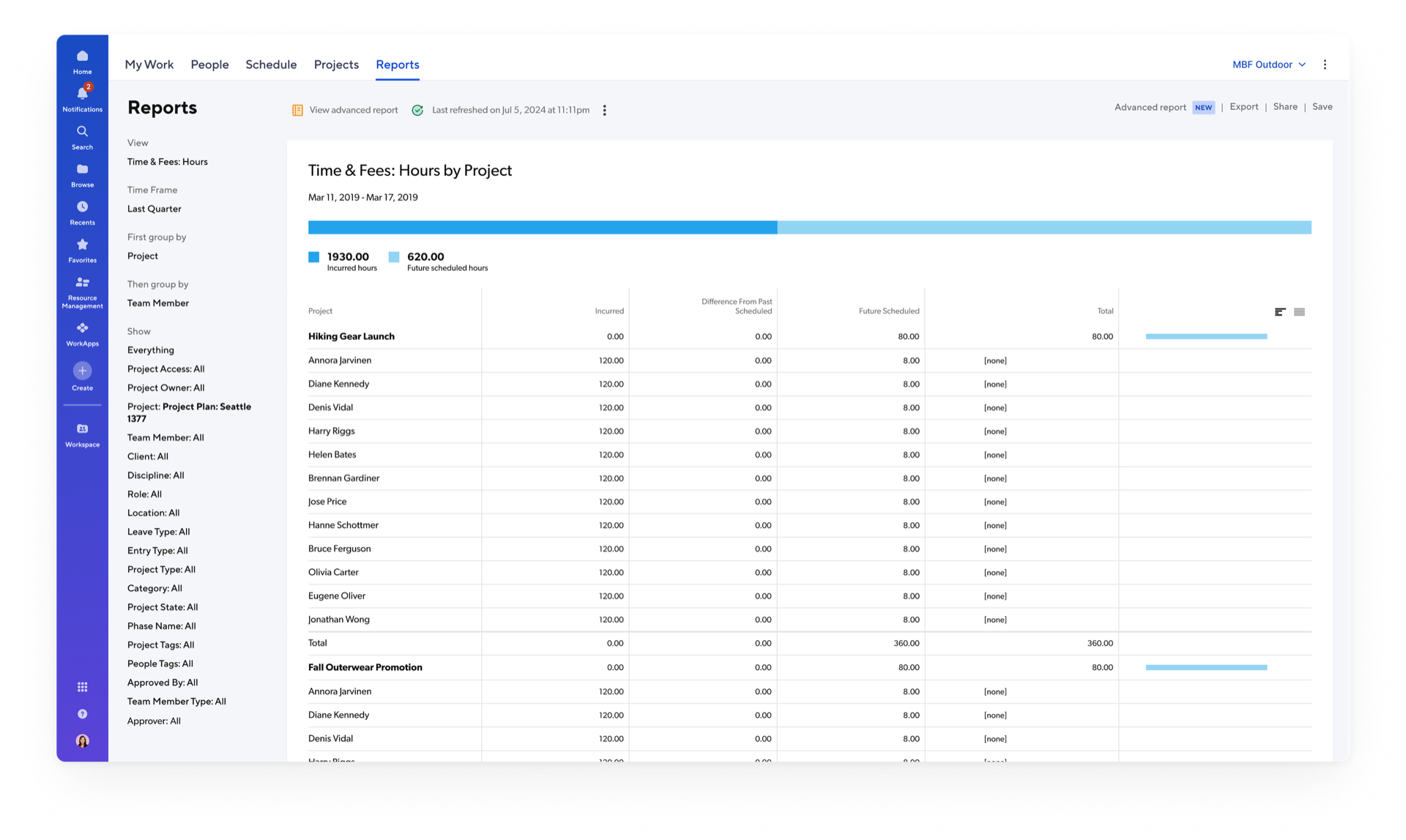The height and width of the screenshot is (840, 1406).
Task: Click the Incurred hours blue swatch
Action: [313, 257]
